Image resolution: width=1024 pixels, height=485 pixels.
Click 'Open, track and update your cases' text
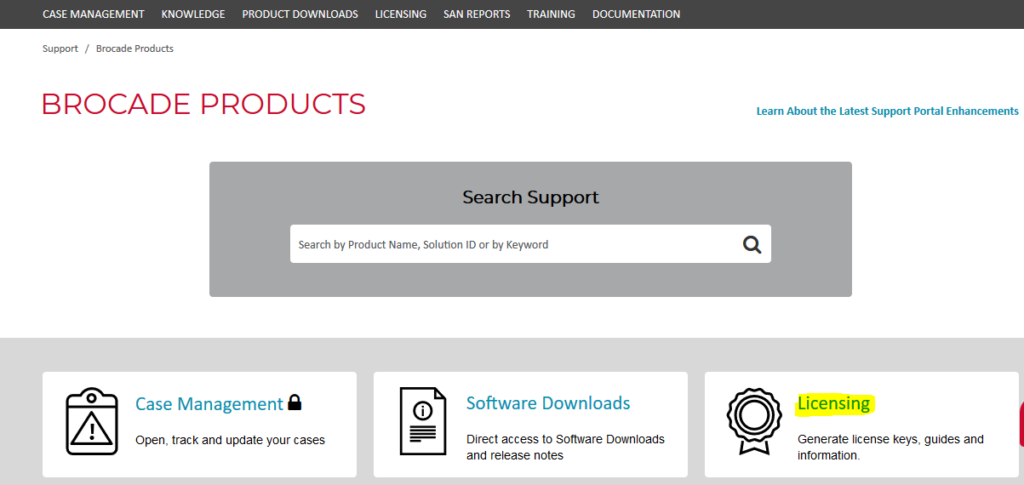pyautogui.click(x=230, y=440)
